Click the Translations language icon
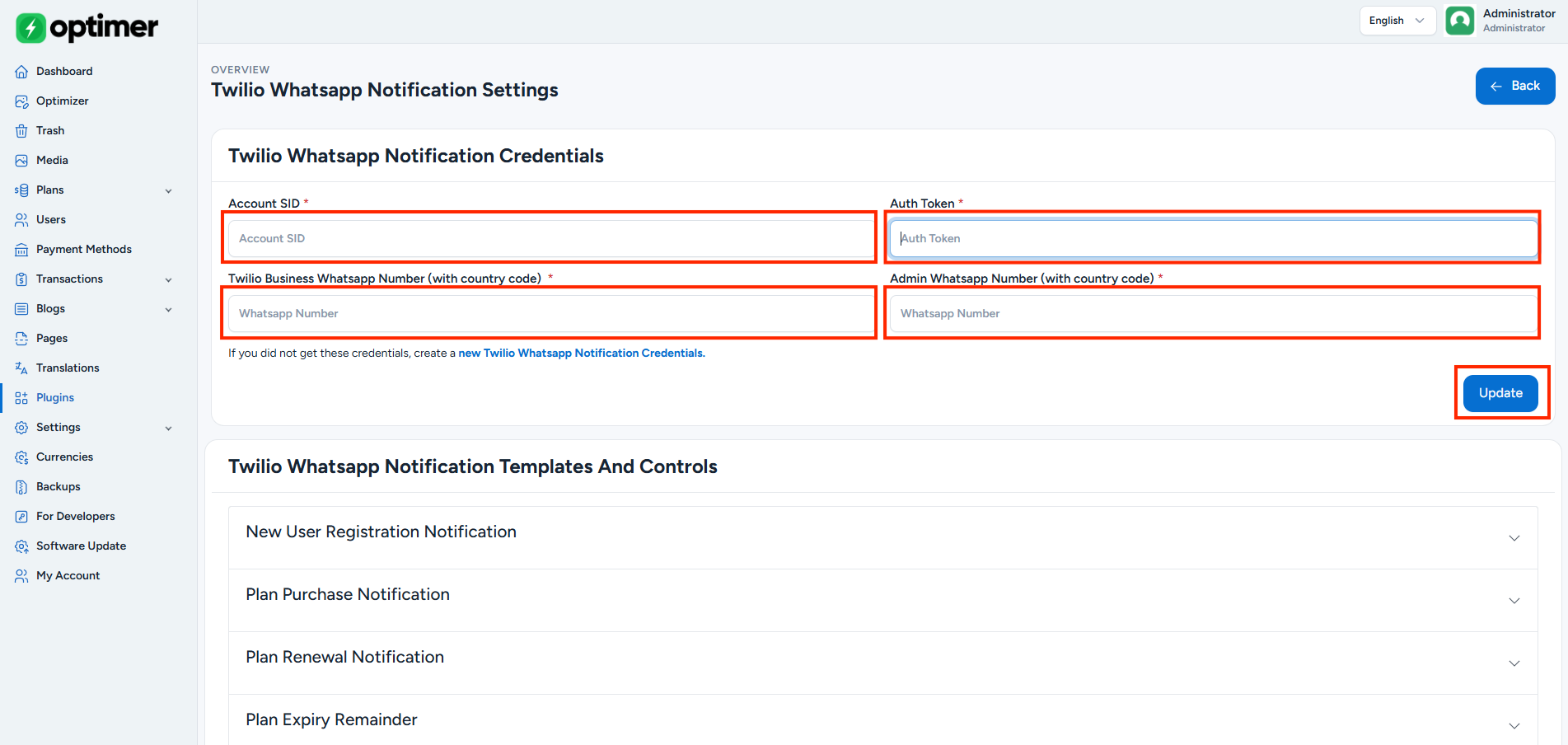 [21, 368]
